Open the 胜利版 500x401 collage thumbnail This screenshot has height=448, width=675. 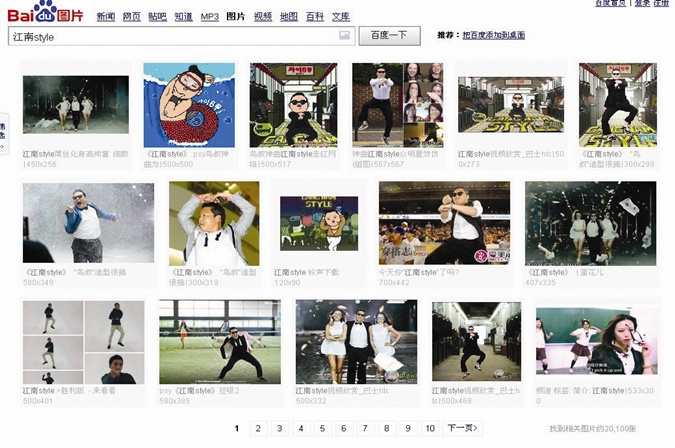(84, 342)
